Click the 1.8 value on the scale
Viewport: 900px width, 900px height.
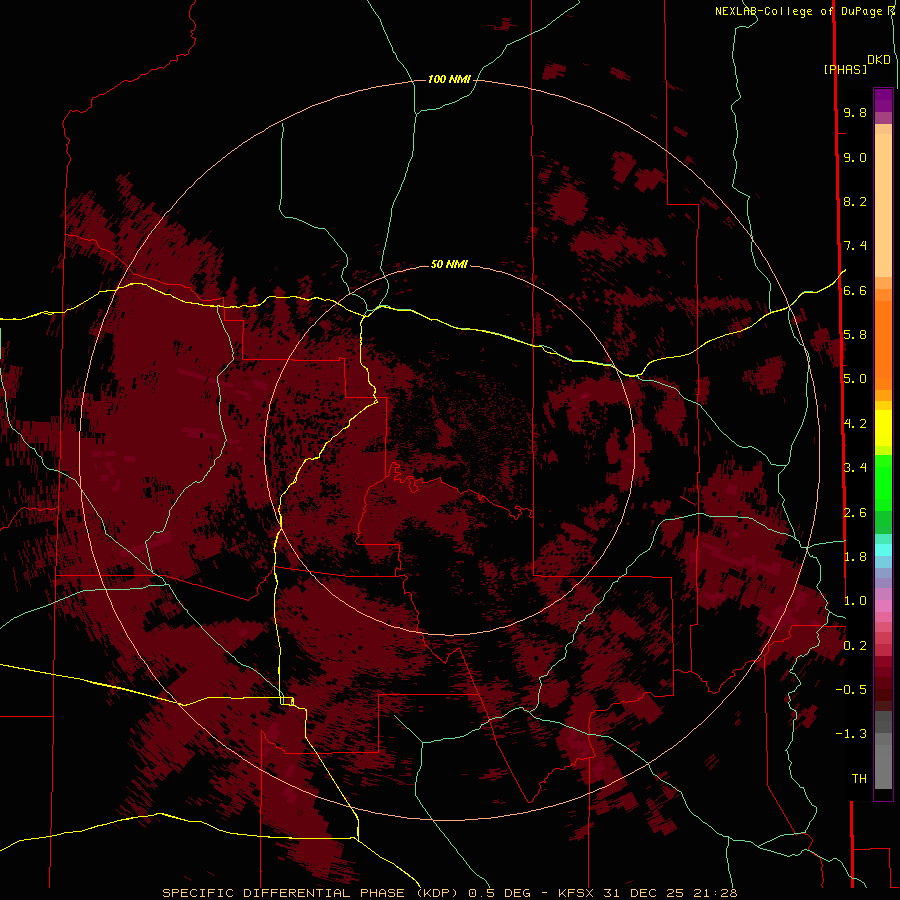point(855,557)
